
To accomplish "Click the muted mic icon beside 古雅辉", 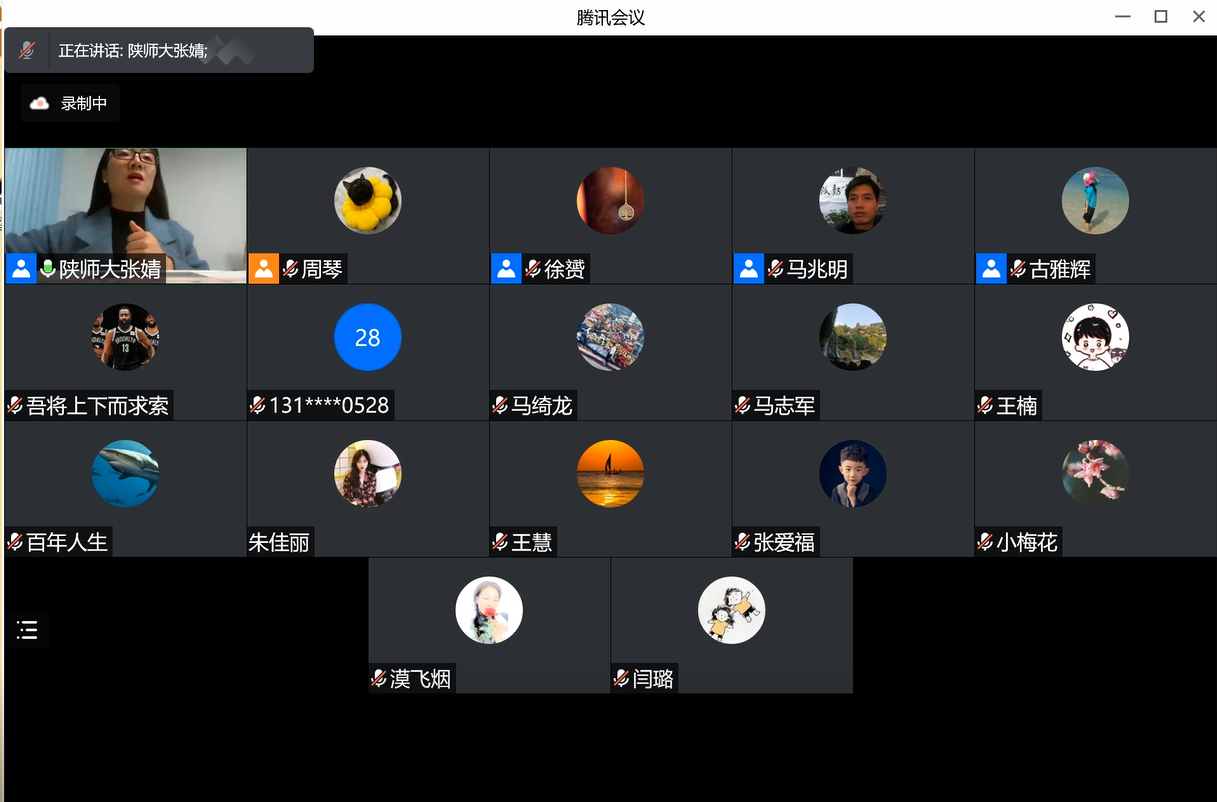I will (x=1018, y=269).
